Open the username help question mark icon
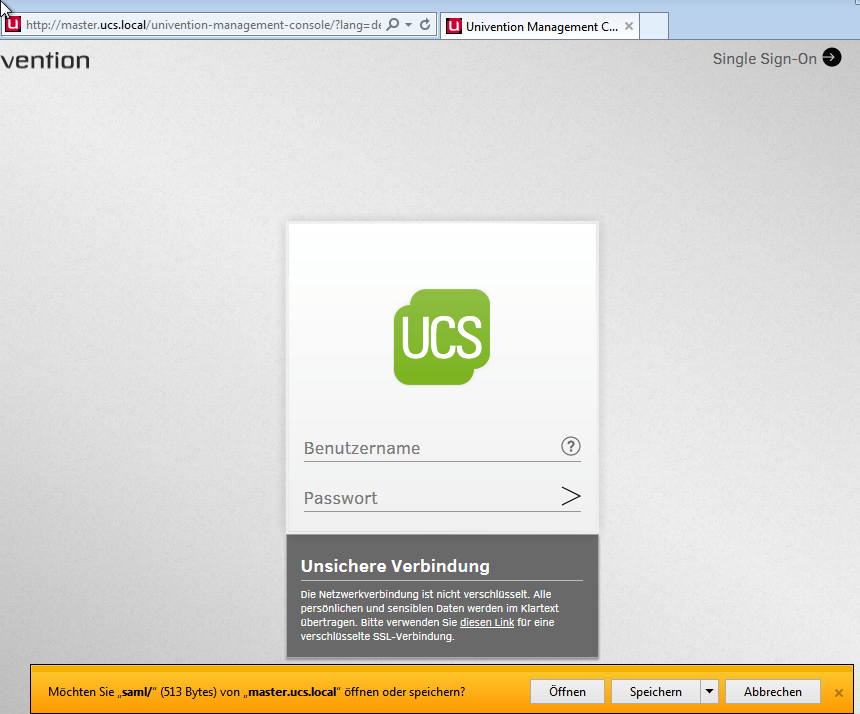The width and height of the screenshot is (860, 714). pyautogui.click(x=571, y=447)
